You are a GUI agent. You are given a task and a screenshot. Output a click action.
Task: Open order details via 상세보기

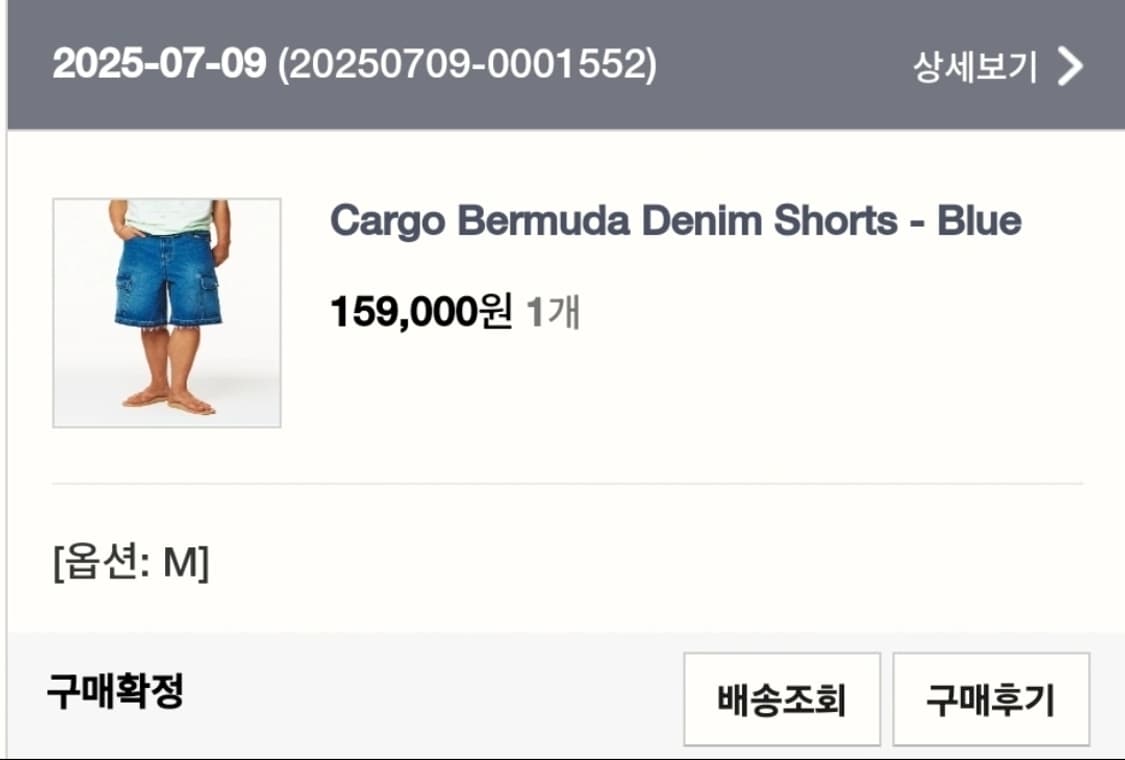pos(975,67)
